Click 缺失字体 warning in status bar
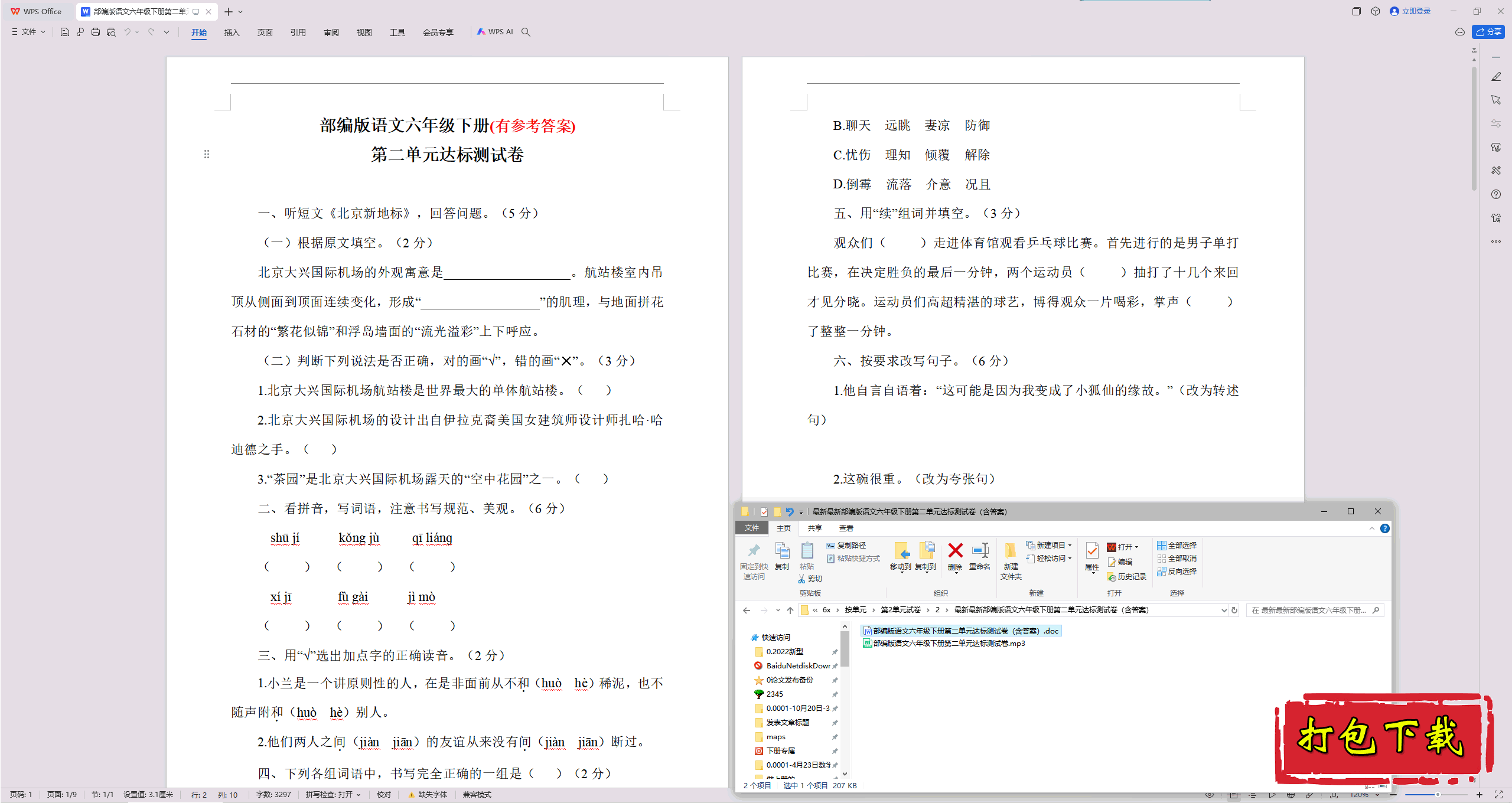Screen dimensions: 1512x803 point(428,795)
